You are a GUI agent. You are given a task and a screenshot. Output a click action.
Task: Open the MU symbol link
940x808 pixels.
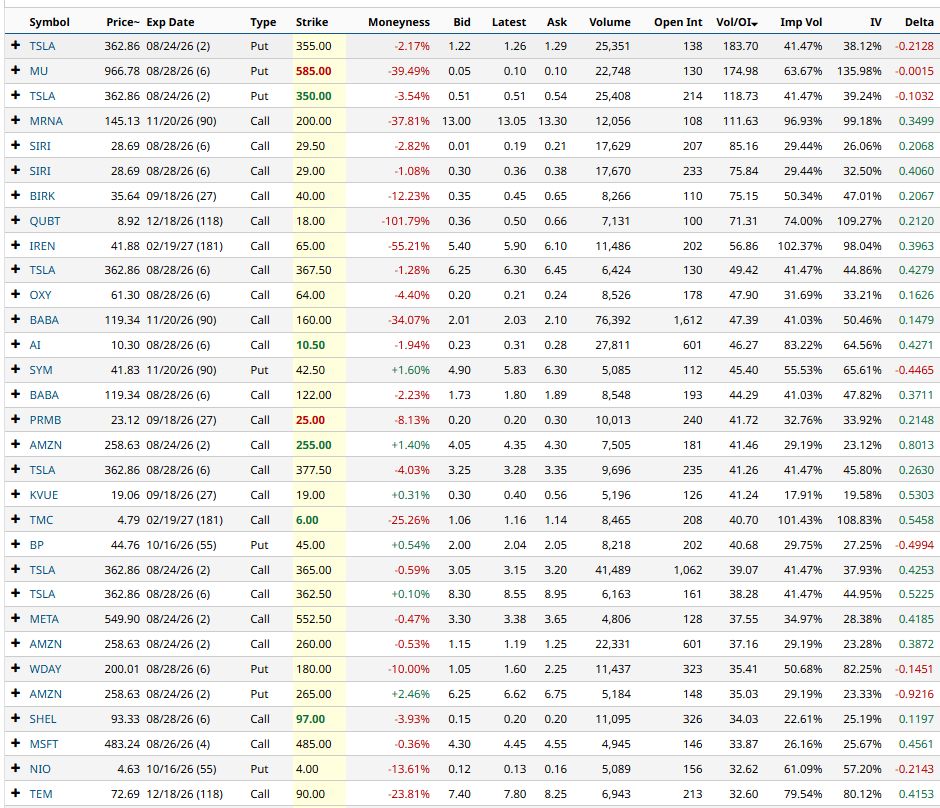click(38, 71)
